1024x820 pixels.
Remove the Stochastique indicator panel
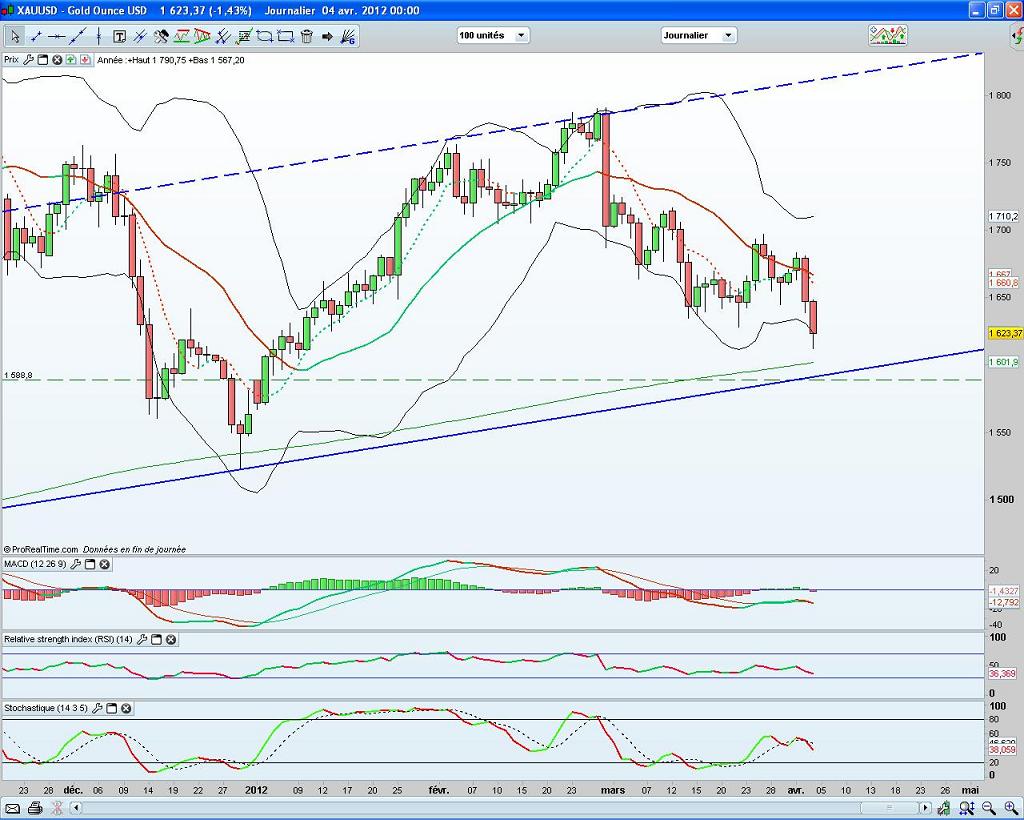click(x=126, y=709)
